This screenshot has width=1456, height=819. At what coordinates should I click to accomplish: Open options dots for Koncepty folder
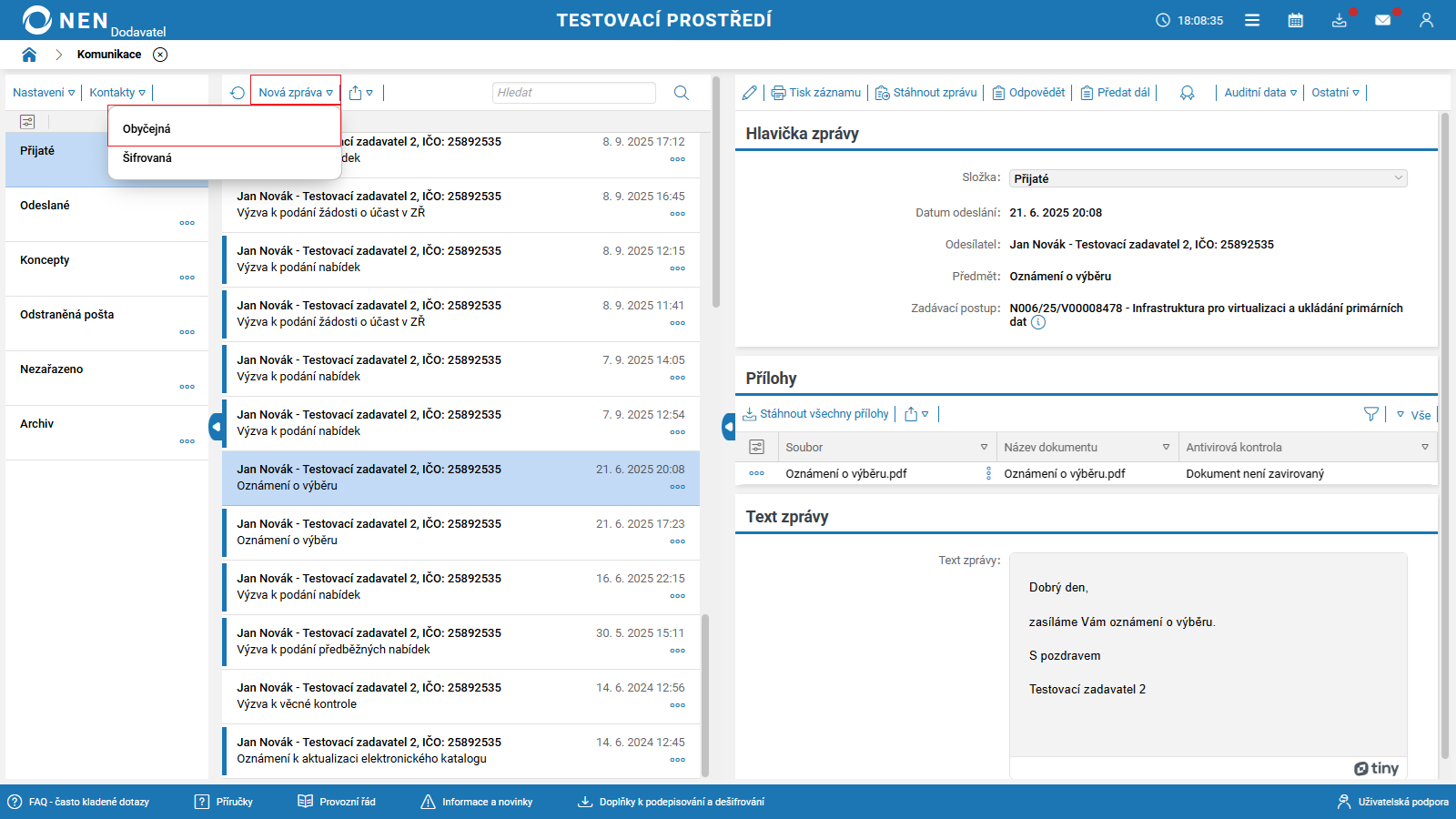187,278
